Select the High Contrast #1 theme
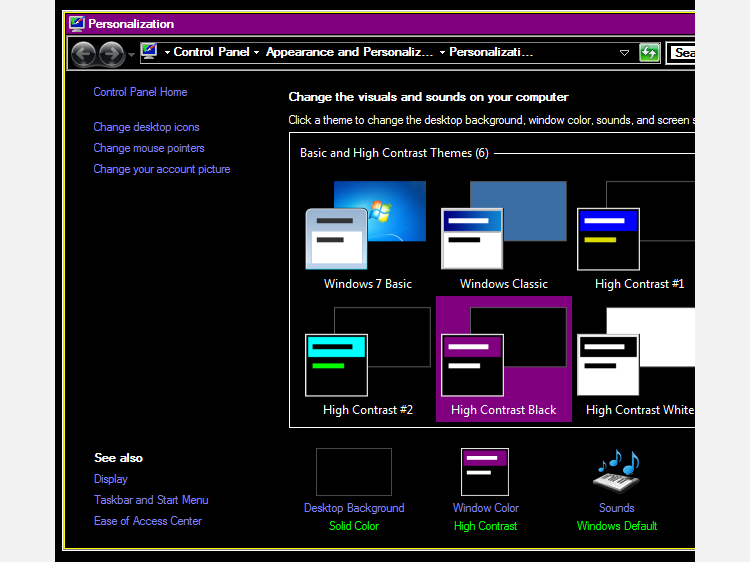750x562 pixels. 636,235
